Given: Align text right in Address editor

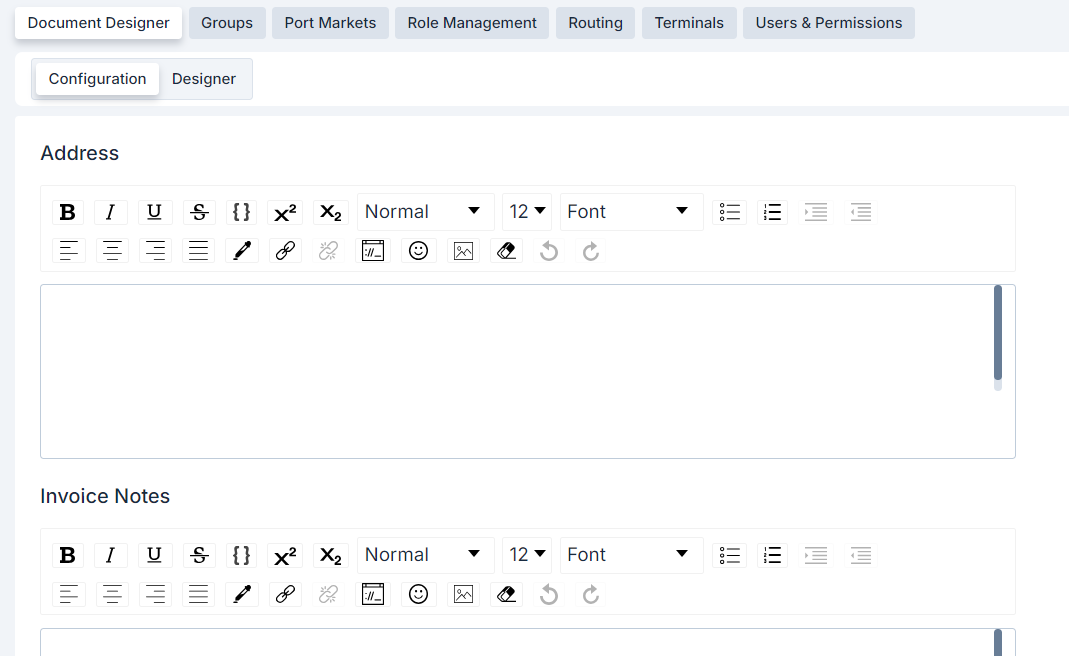Looking at the screenshot, I should [155, 251].
